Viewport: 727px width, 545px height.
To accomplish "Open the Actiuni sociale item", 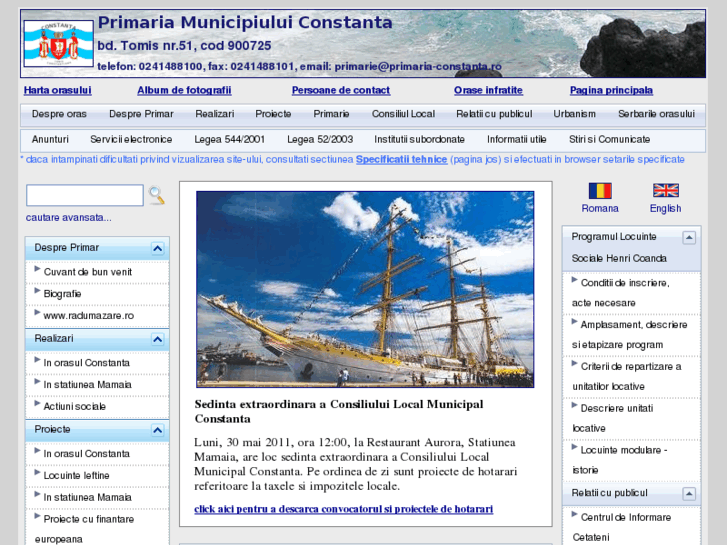I will point(75,407).
